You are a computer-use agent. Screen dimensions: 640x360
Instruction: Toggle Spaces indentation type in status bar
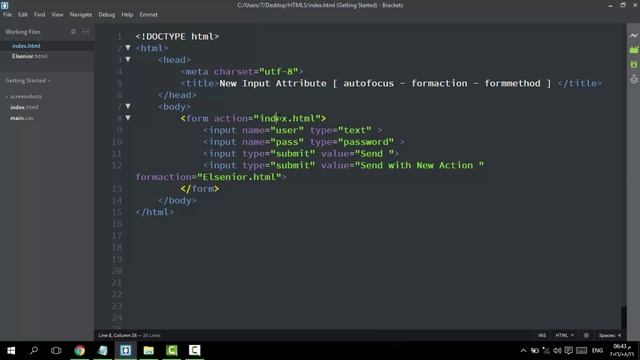(607, 335)
